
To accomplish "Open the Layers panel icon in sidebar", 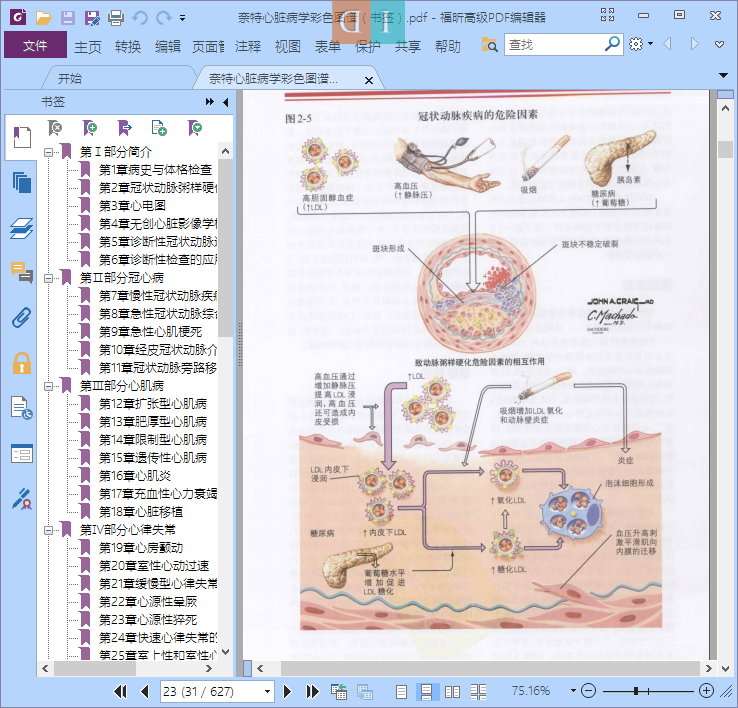I will click(x=22, y=228).
